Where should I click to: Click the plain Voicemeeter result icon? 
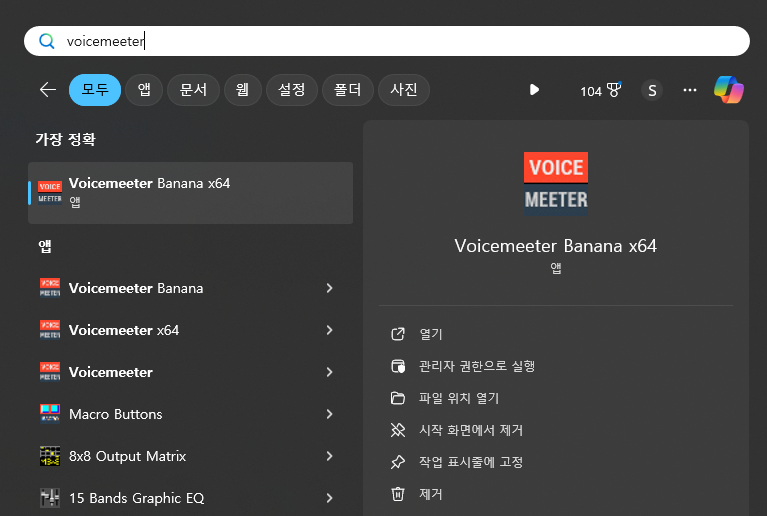50,372
